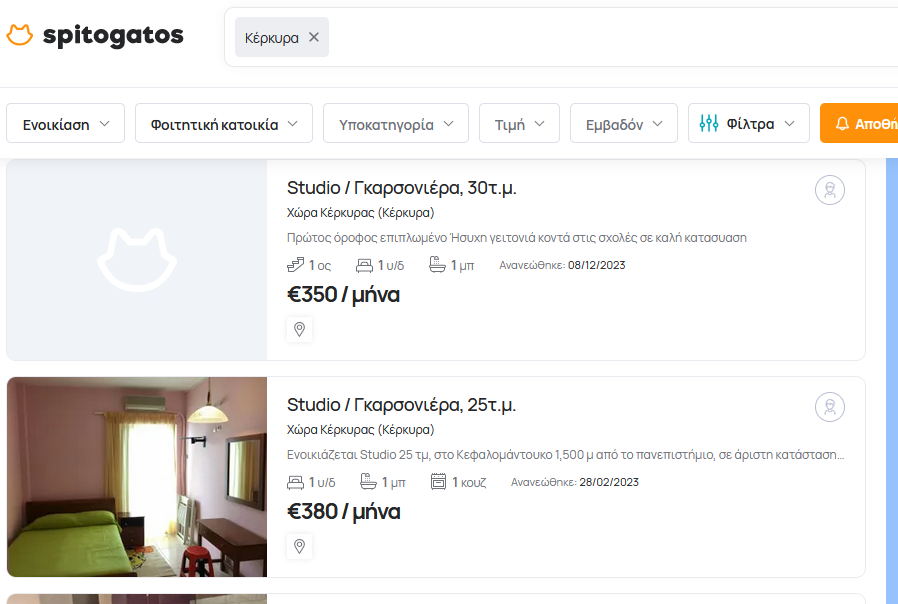This screenshot has height=604, width=898.
Task: Open the Studio / Γκαρσονιέρα, 25τ.μ. listing title
Action: (401, 405)
